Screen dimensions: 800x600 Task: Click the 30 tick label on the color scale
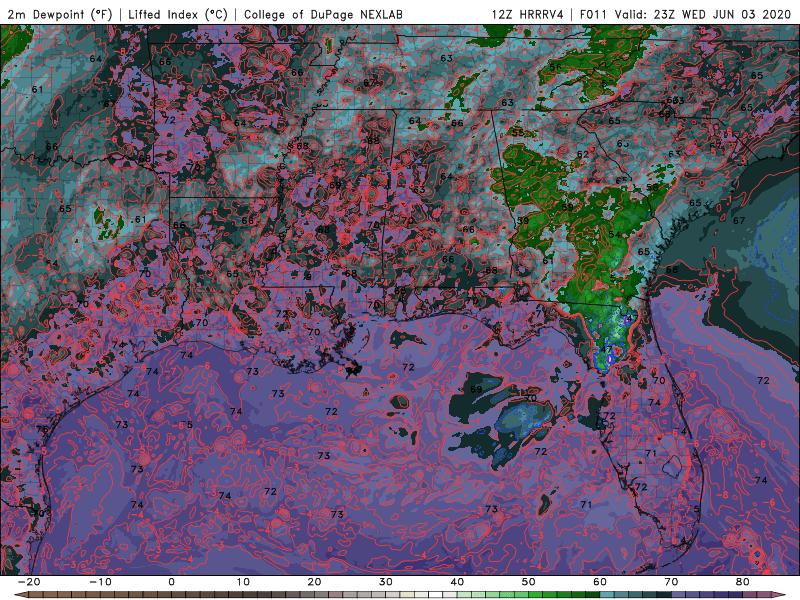[x=386, y=582]
